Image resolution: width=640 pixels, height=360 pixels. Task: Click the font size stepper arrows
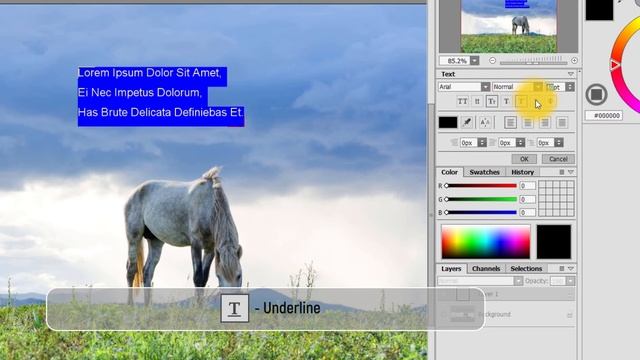coord(570,87)
